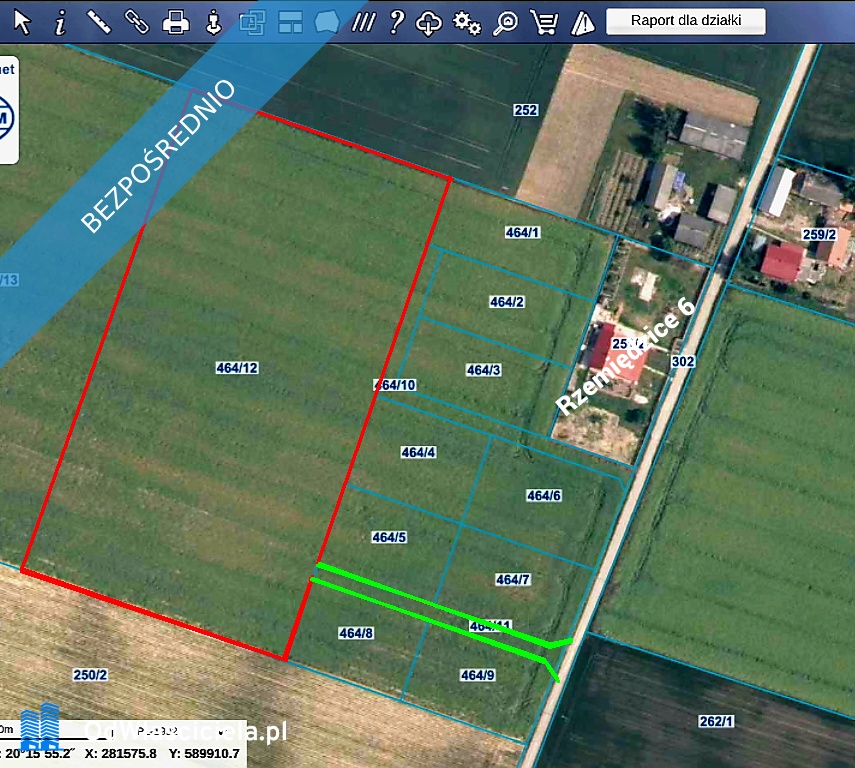Click the chain link icon
Viewport: 855px width, 768px height.
136,21
